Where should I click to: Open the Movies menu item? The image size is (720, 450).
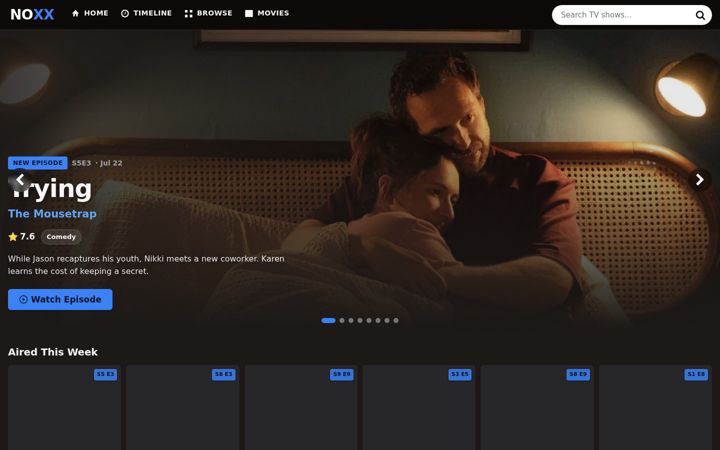(x=267, y=13)
